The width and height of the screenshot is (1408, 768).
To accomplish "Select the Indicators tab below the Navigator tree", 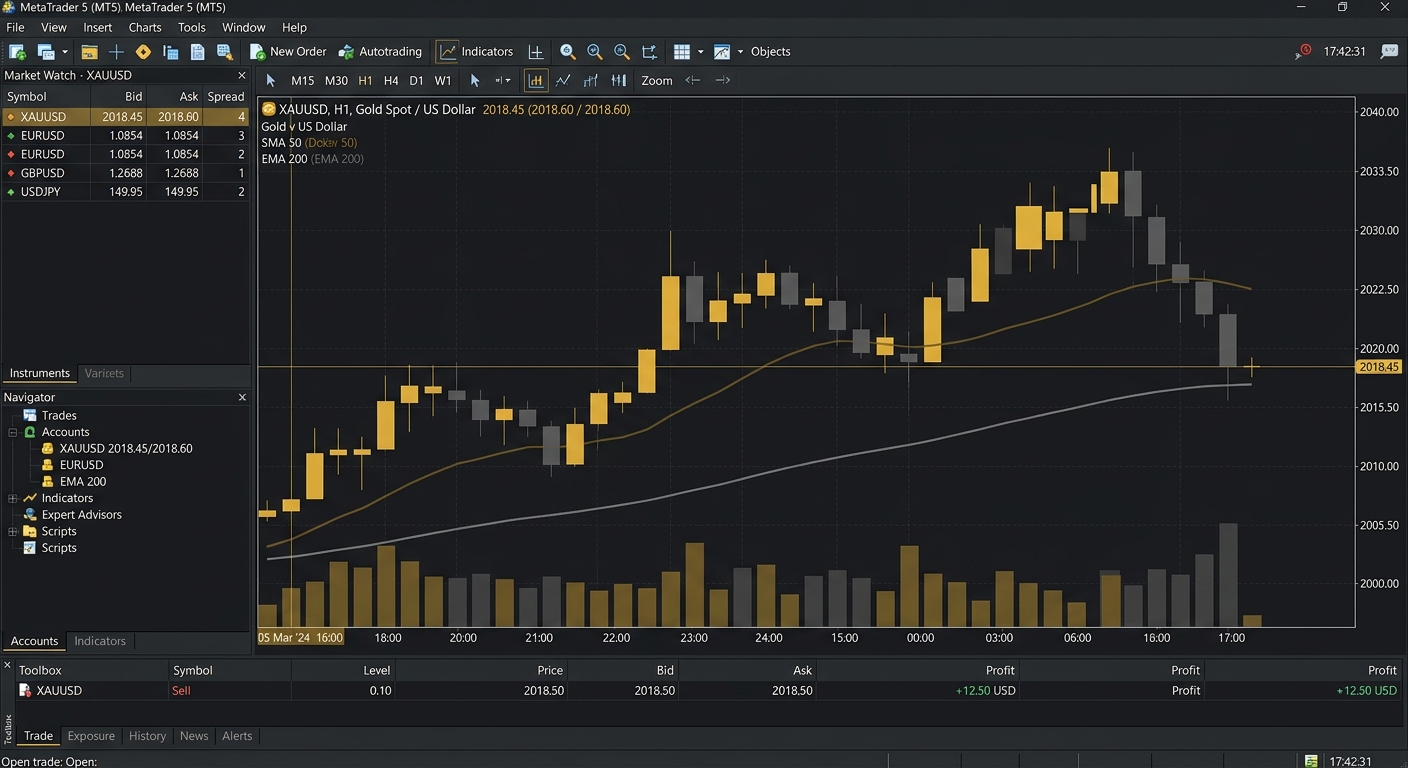I will point(100,641).
